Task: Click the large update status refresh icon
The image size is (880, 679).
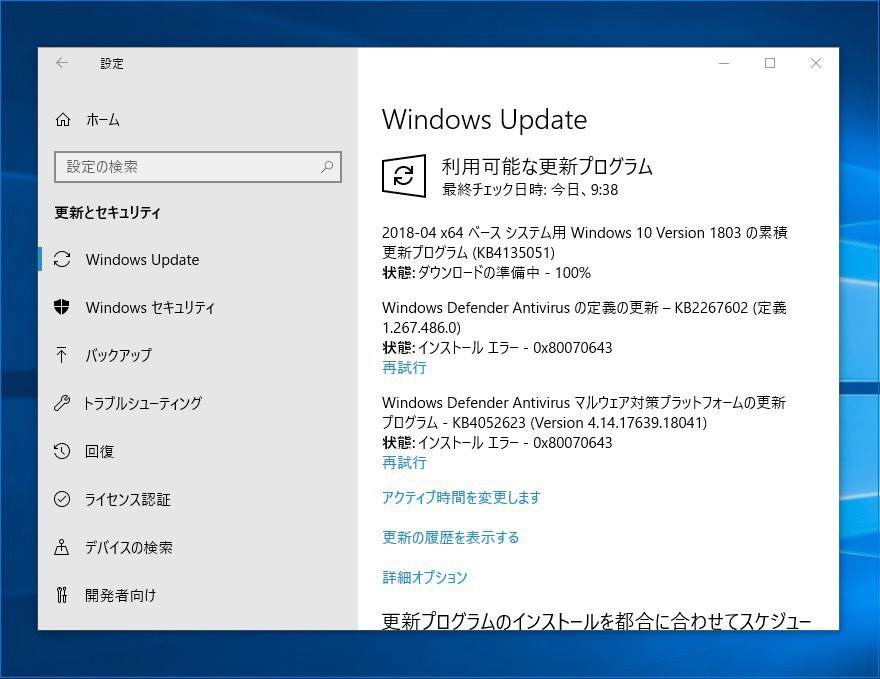Action: [x=404, y=176]
